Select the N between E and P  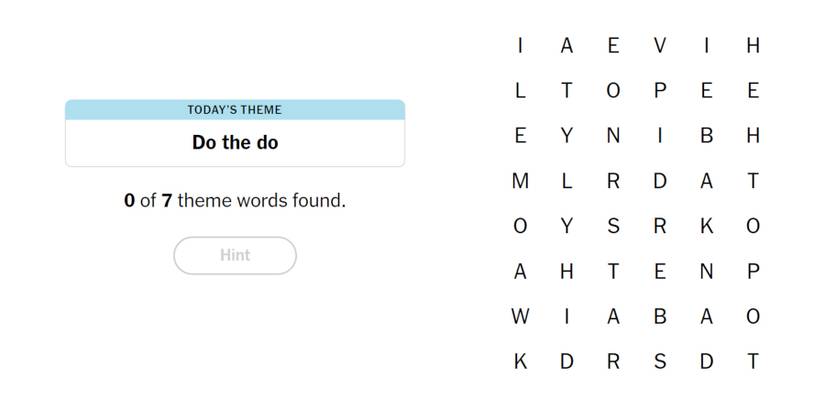707,271
